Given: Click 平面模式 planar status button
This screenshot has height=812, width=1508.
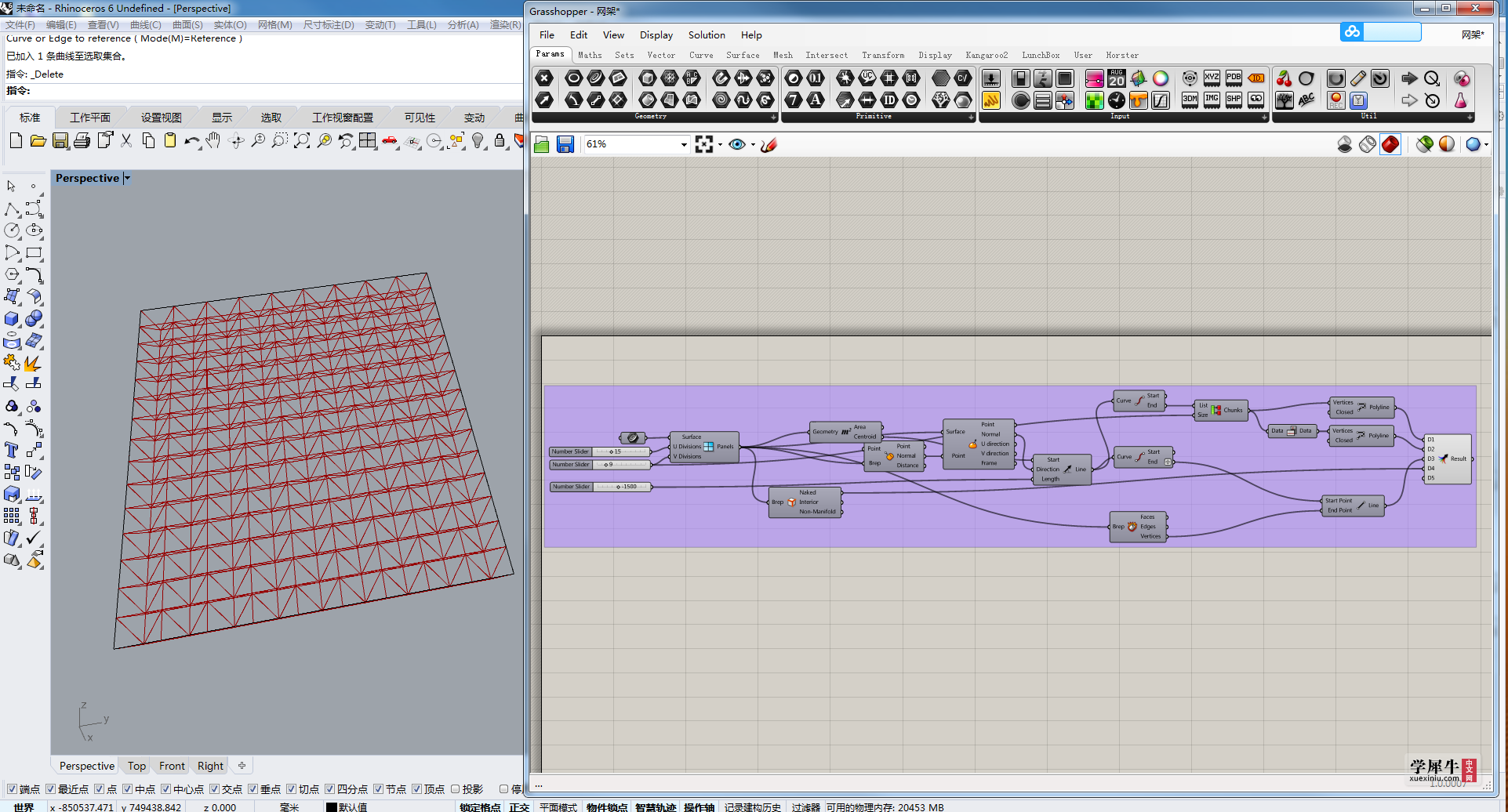Looking at the screenshot, I should (558, 807).
